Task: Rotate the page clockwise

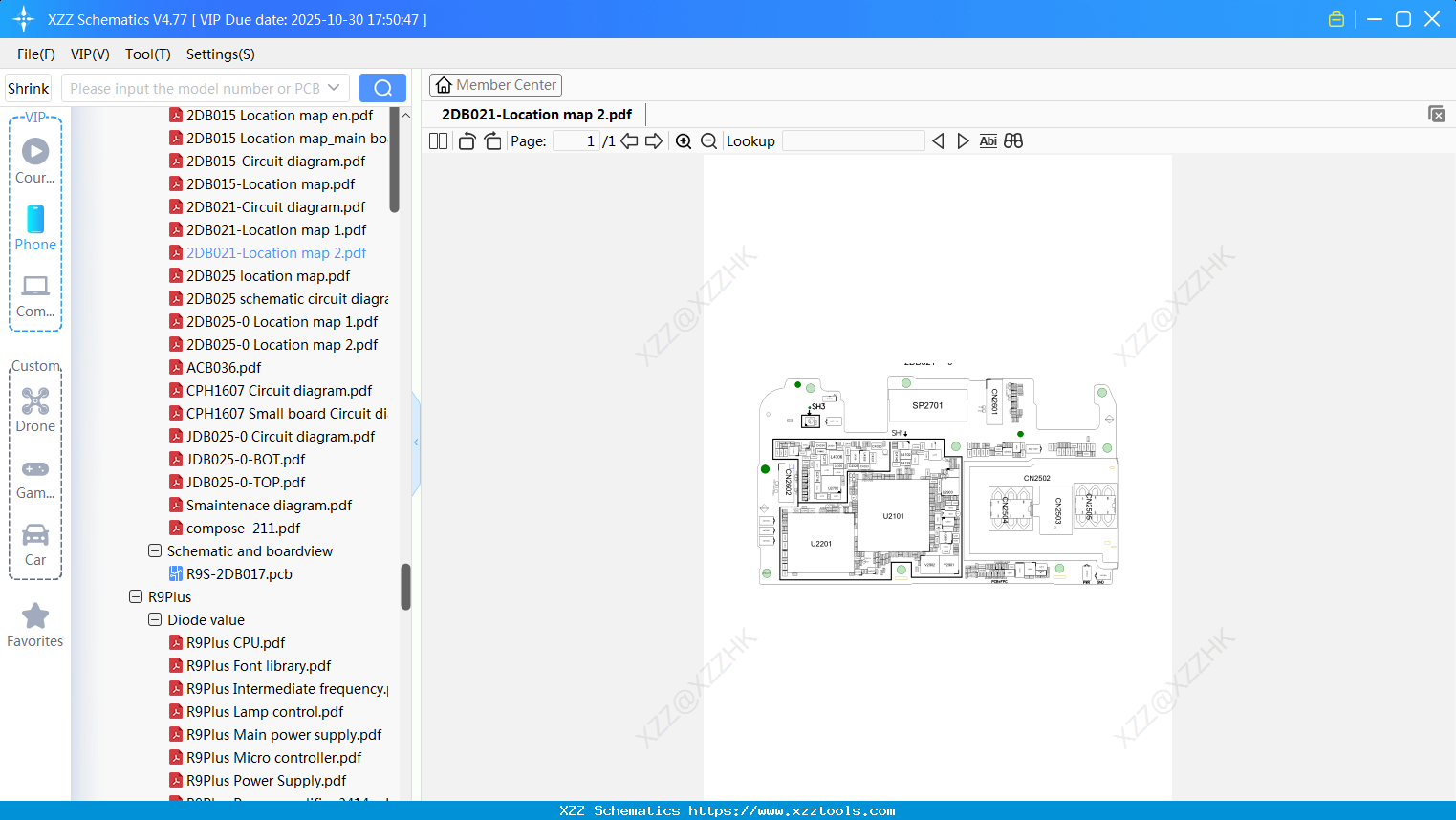Action: 492,140
